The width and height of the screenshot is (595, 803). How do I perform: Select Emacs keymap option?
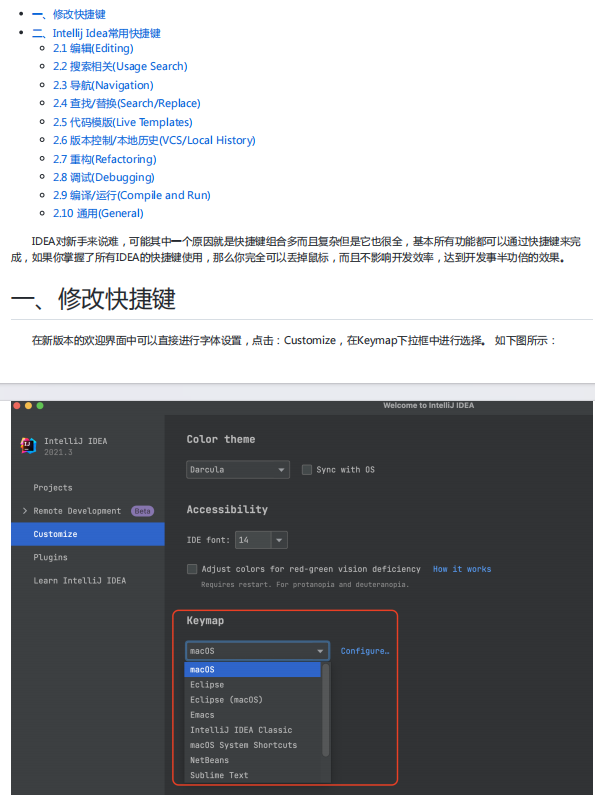[252, 715]
